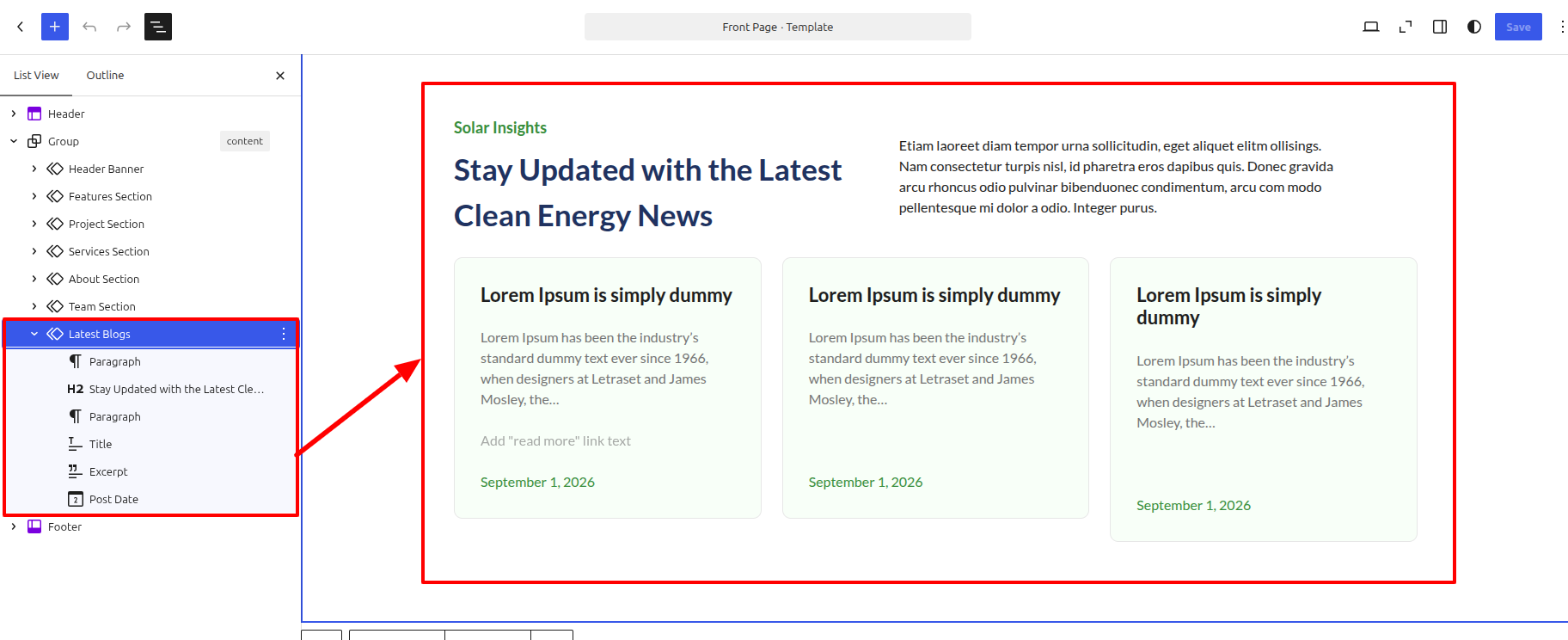The height and width of the screenshot is (640, 1568).
Task: Click the zoom out arrows icon
Action: point(1406,27)
